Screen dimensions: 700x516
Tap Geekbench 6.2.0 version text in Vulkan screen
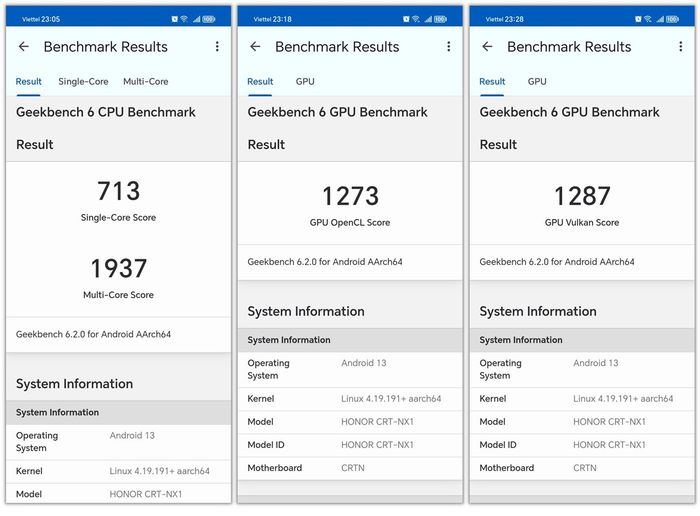(x=557, y=262)
